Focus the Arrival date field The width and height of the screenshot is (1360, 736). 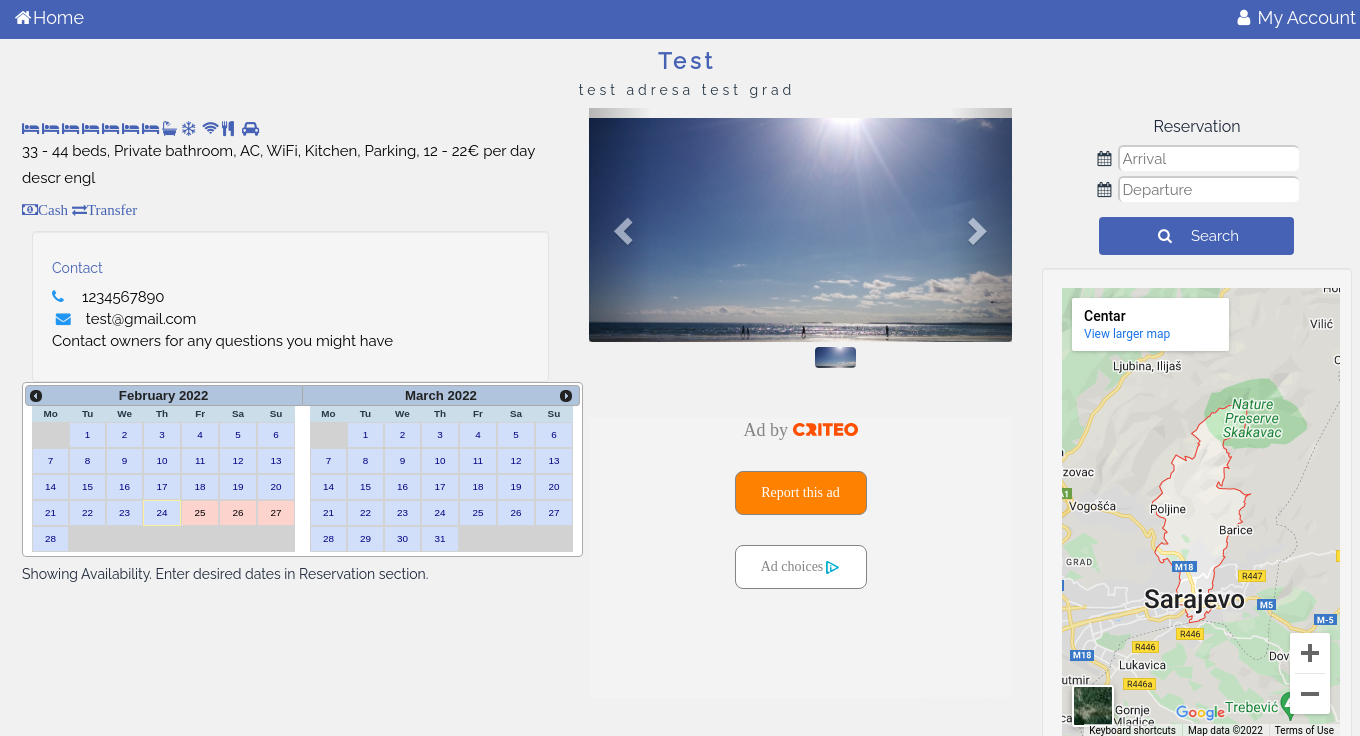(x=1208, y=159)
